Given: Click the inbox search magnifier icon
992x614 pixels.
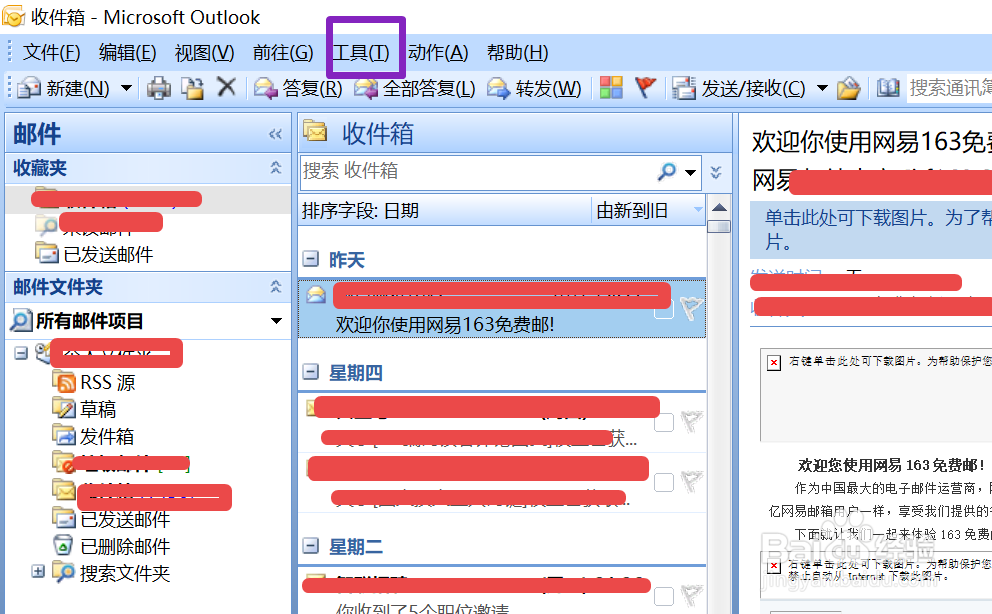Looking at the screenshot, I should 667,171.
